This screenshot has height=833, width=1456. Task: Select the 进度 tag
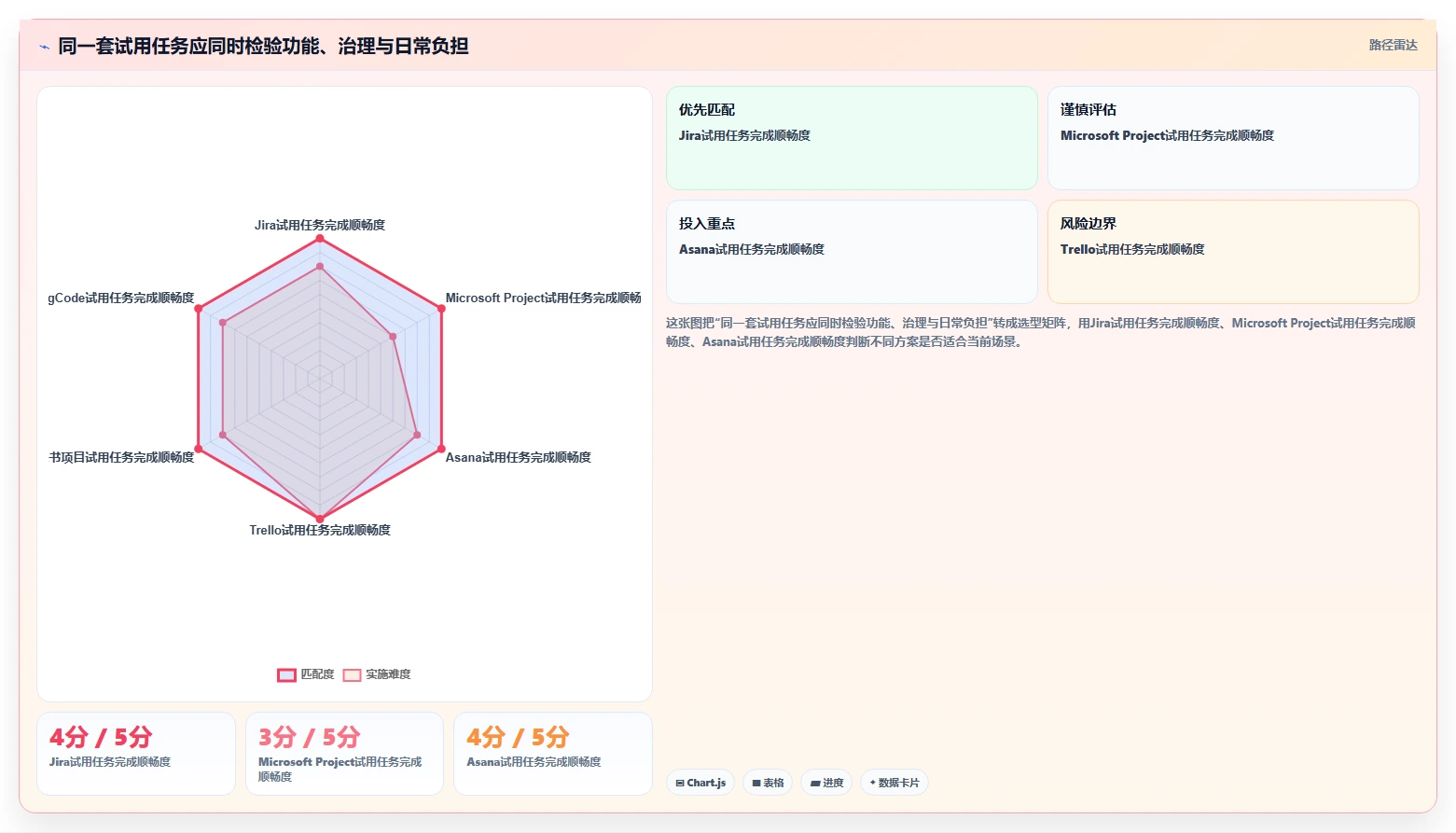pos(826,783)
